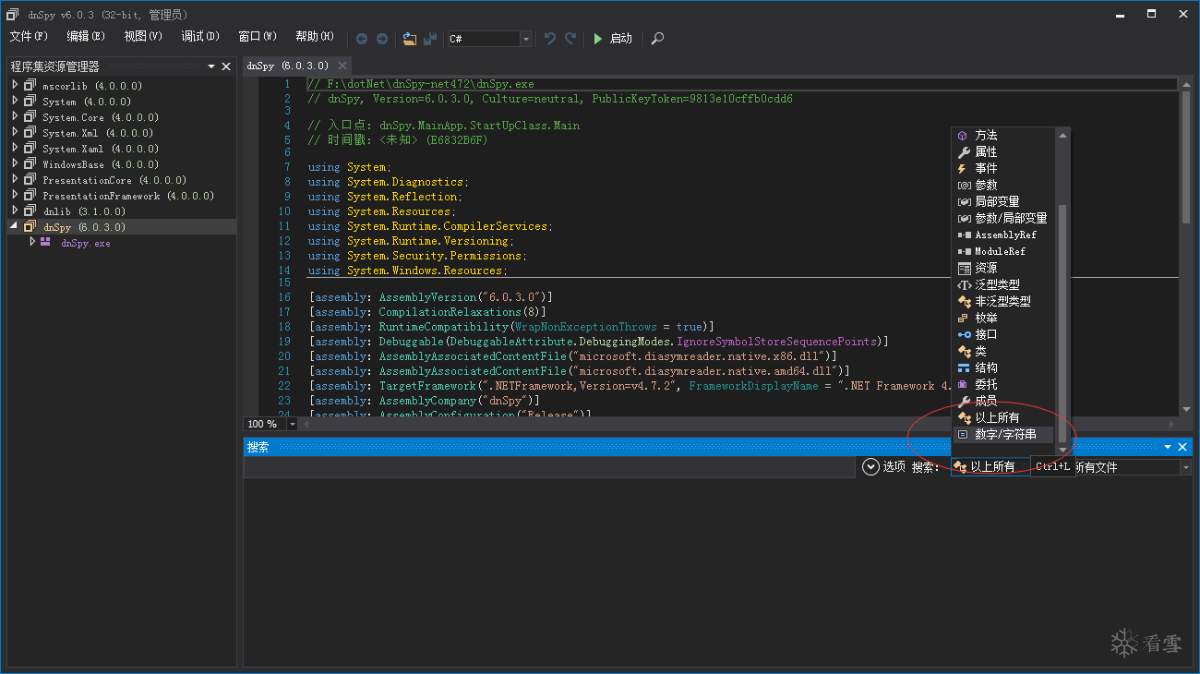This screenshot has height=674, width=1200.
Task: Choose AssemblyRef in the search type list
Action: click(1004, 235)
